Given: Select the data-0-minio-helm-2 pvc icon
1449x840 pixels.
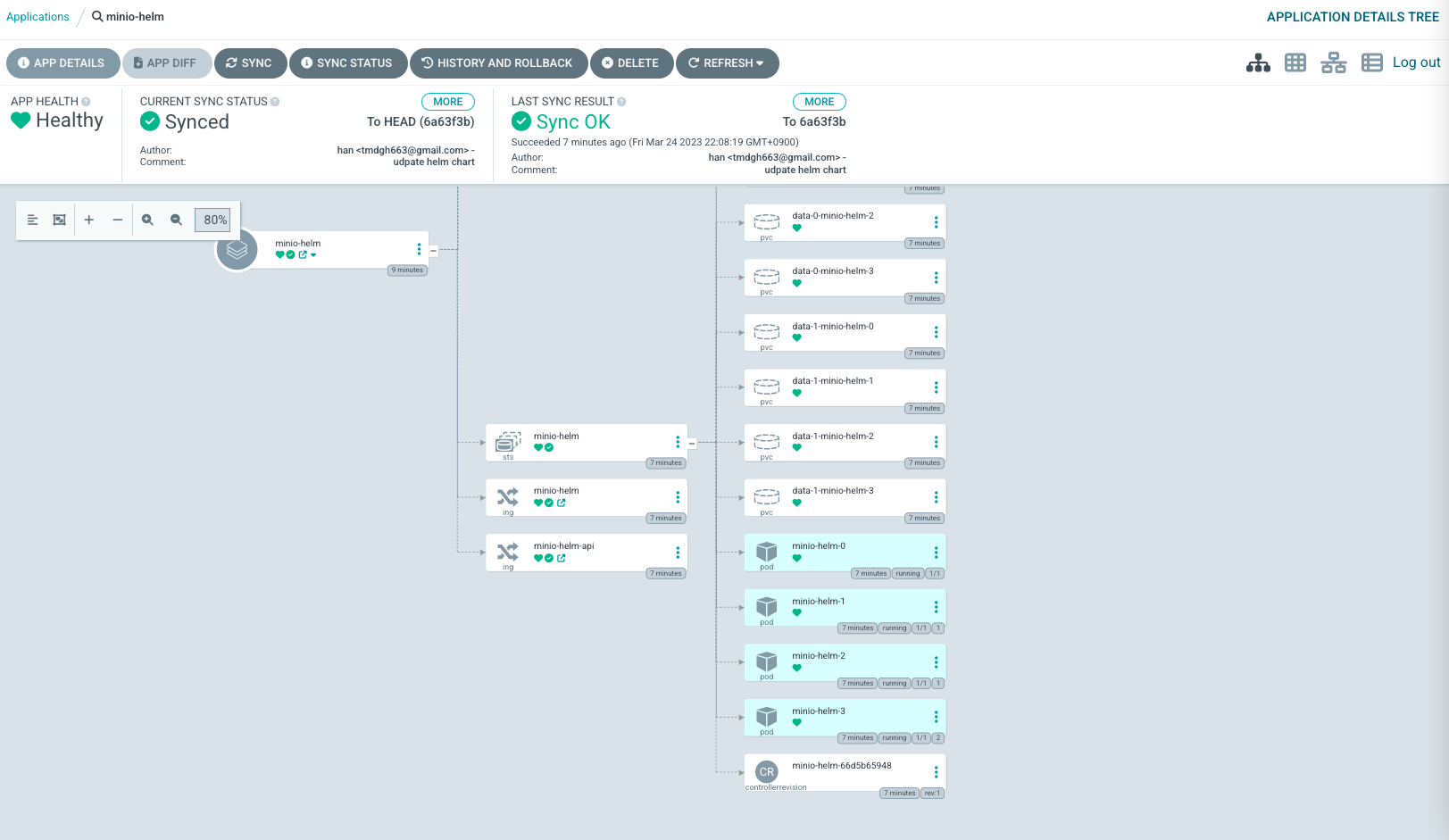Looking at the screenshot, I should [x=767, y=221].
